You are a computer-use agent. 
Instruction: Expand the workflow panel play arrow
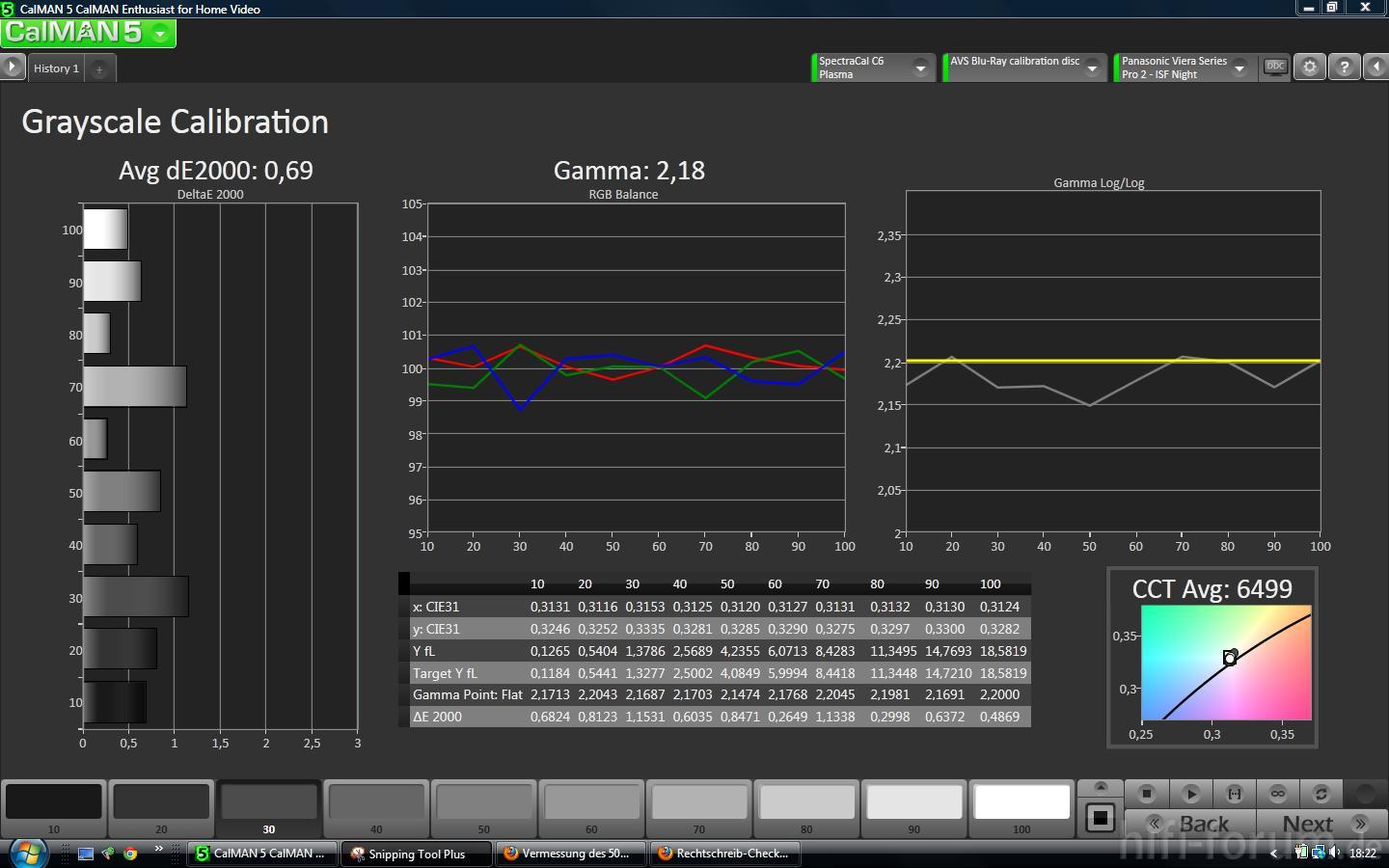(x=12, y=68)
